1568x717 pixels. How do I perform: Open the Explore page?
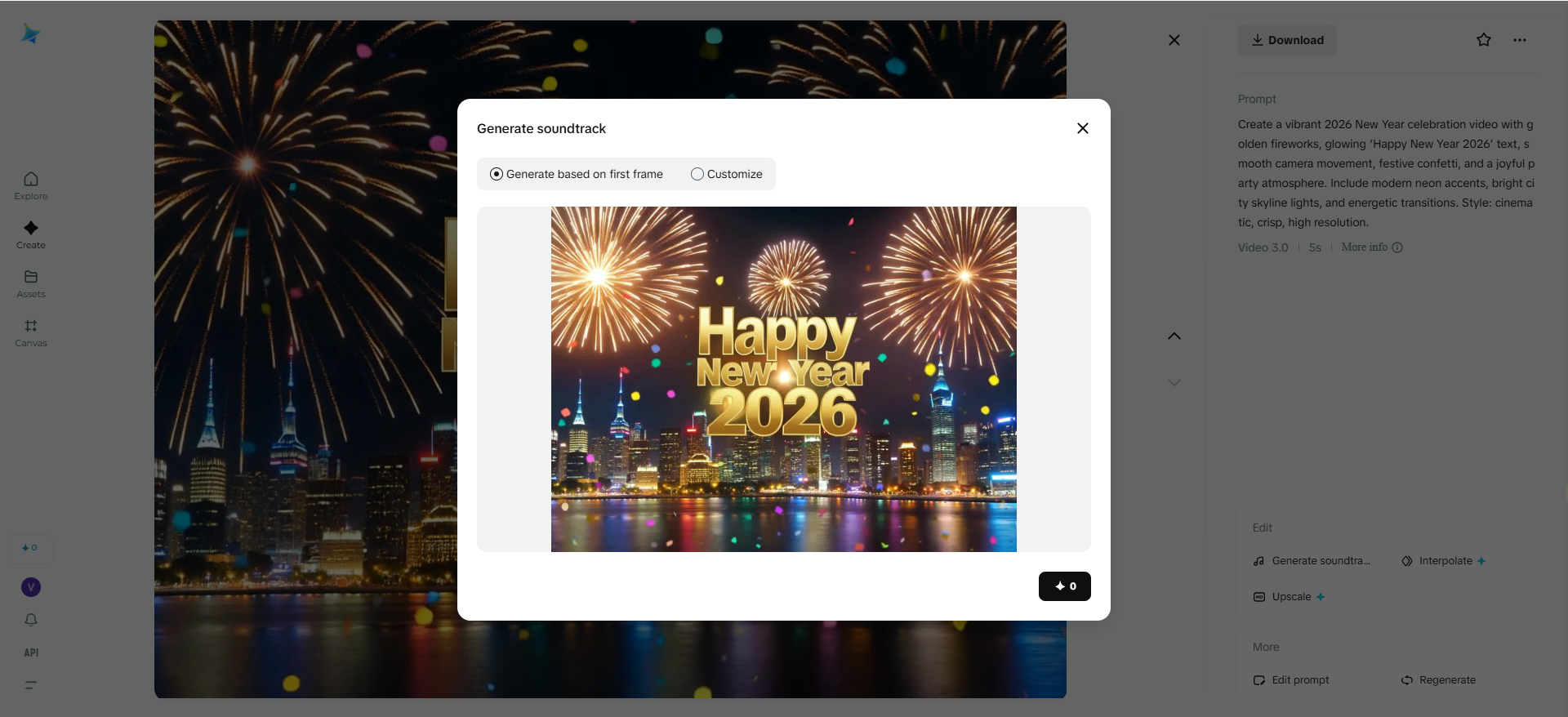(31, 185)
